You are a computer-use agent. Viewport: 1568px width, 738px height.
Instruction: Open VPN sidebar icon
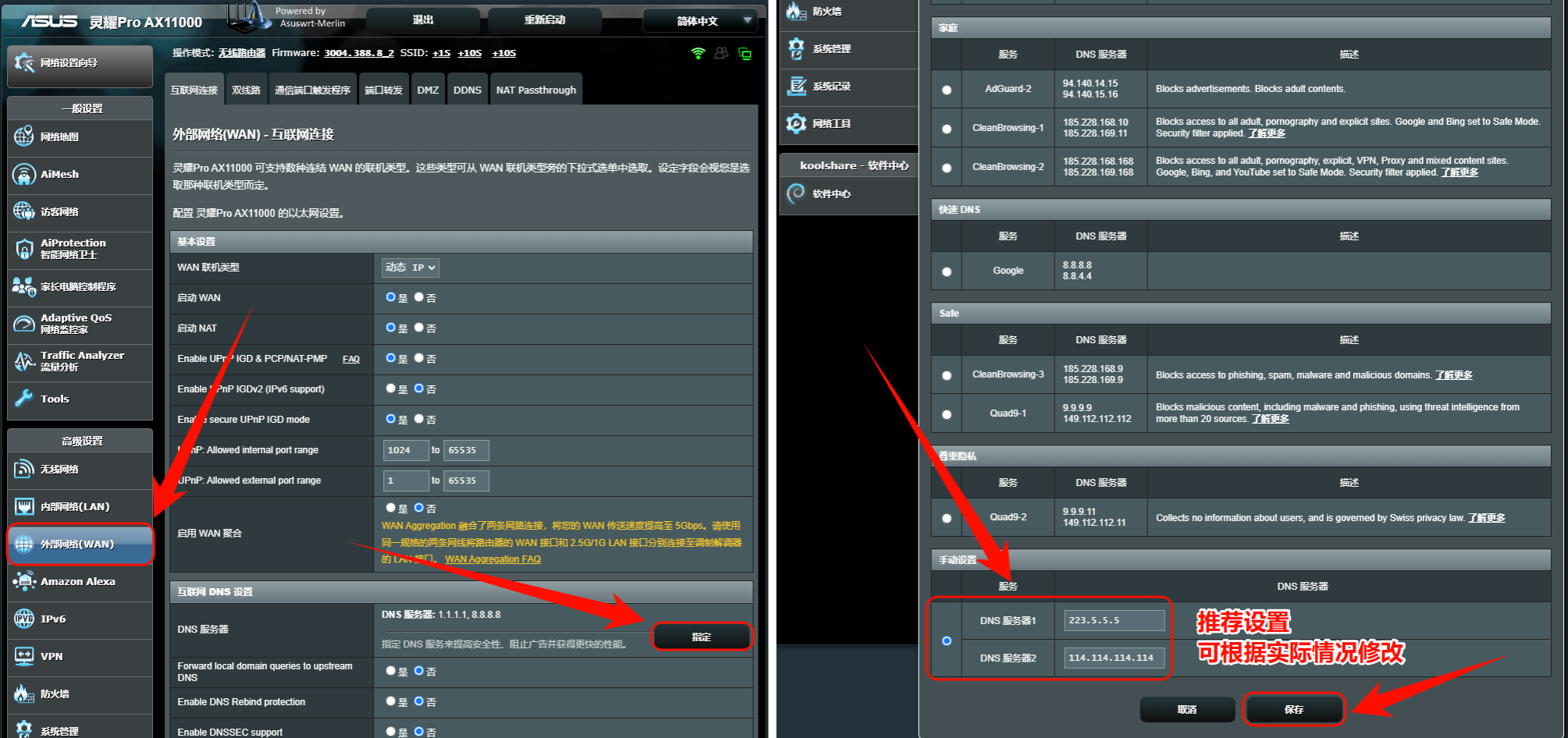click(x=24, y=656)
